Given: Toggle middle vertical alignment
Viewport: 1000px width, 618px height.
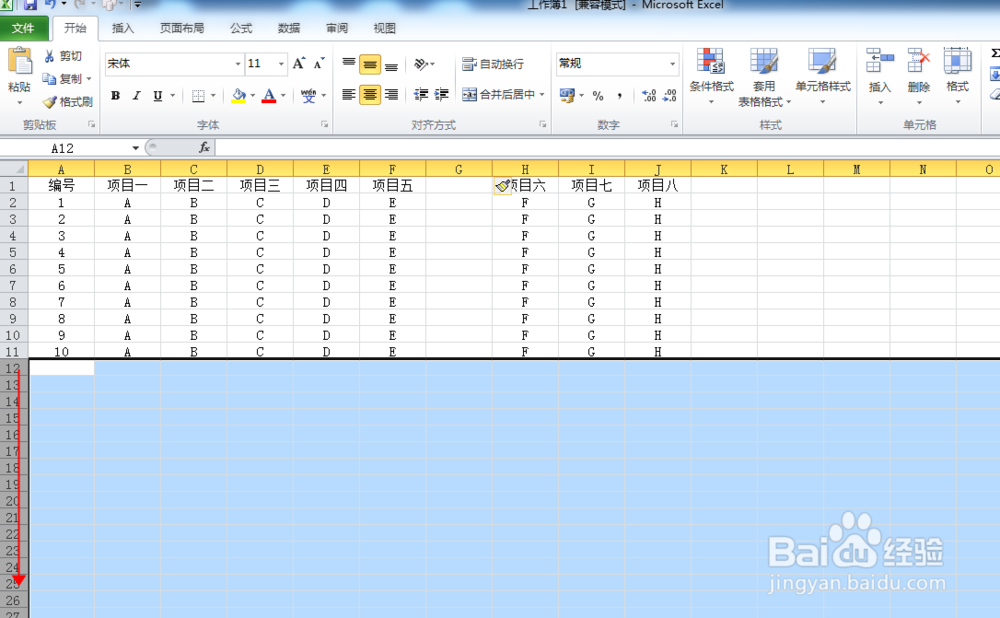Looking at the screenshot, I should pos(370,64).
